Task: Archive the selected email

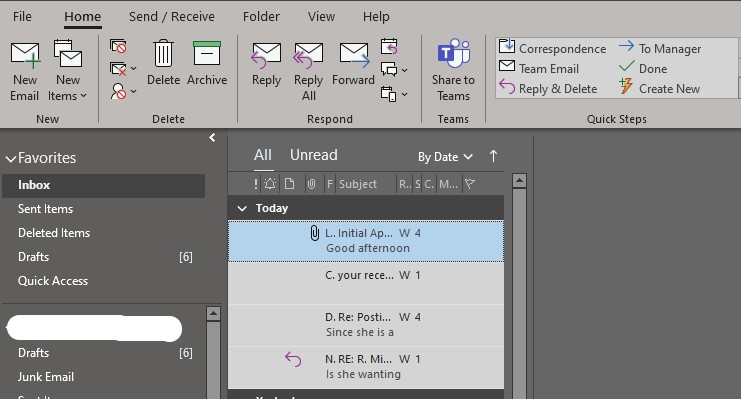Action: [x=207, y=62]
